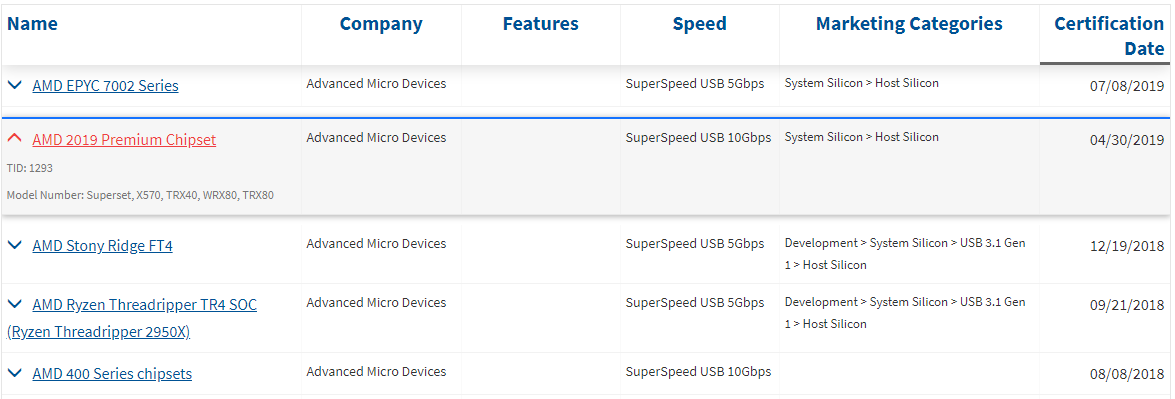Click the SuperSpeed USB 10Gbps cell for 2019 Premium Chipset
The height and width of the screenshot is (399, 1175).
coord(698,138)
